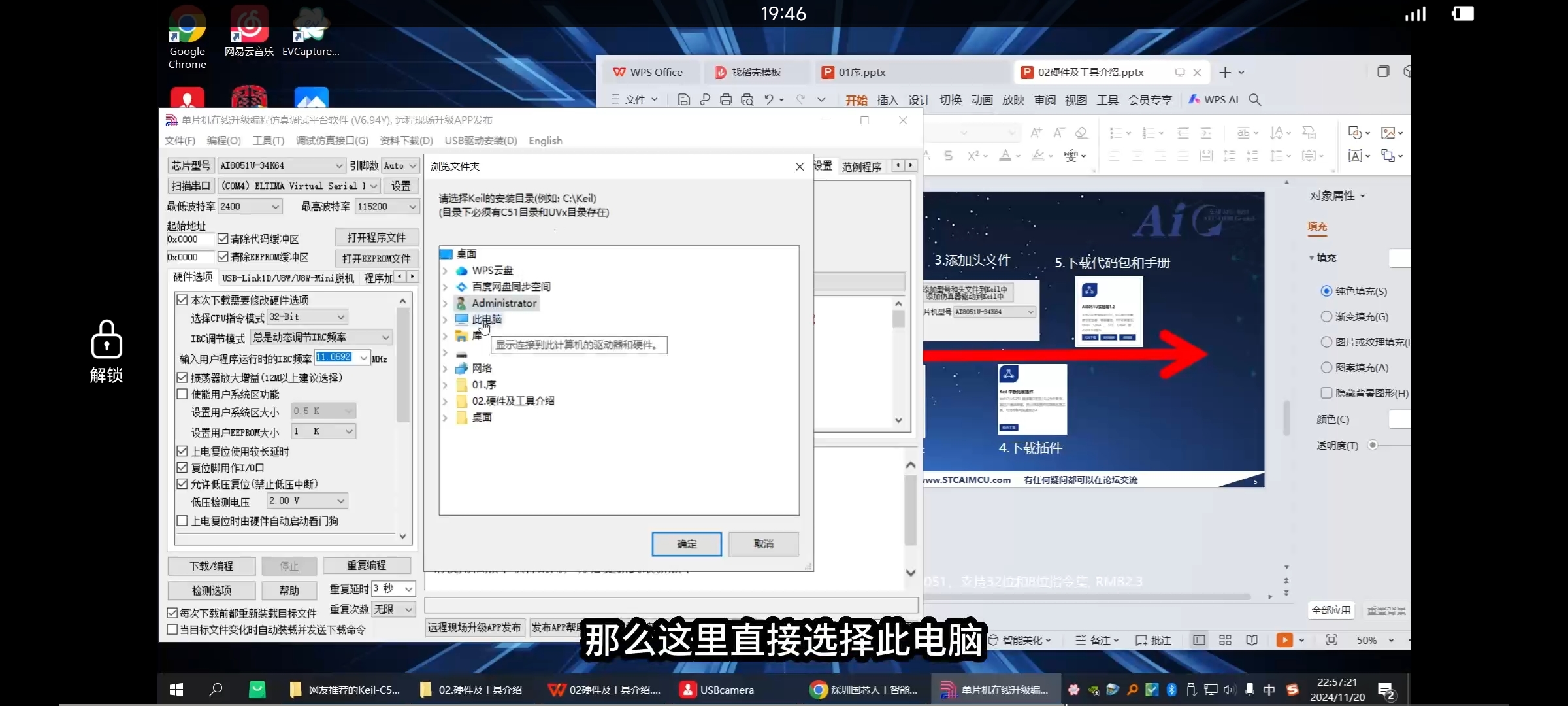Click the bulleted list icon in WPS
1568x706 pixels.
tap(1116, 133)
